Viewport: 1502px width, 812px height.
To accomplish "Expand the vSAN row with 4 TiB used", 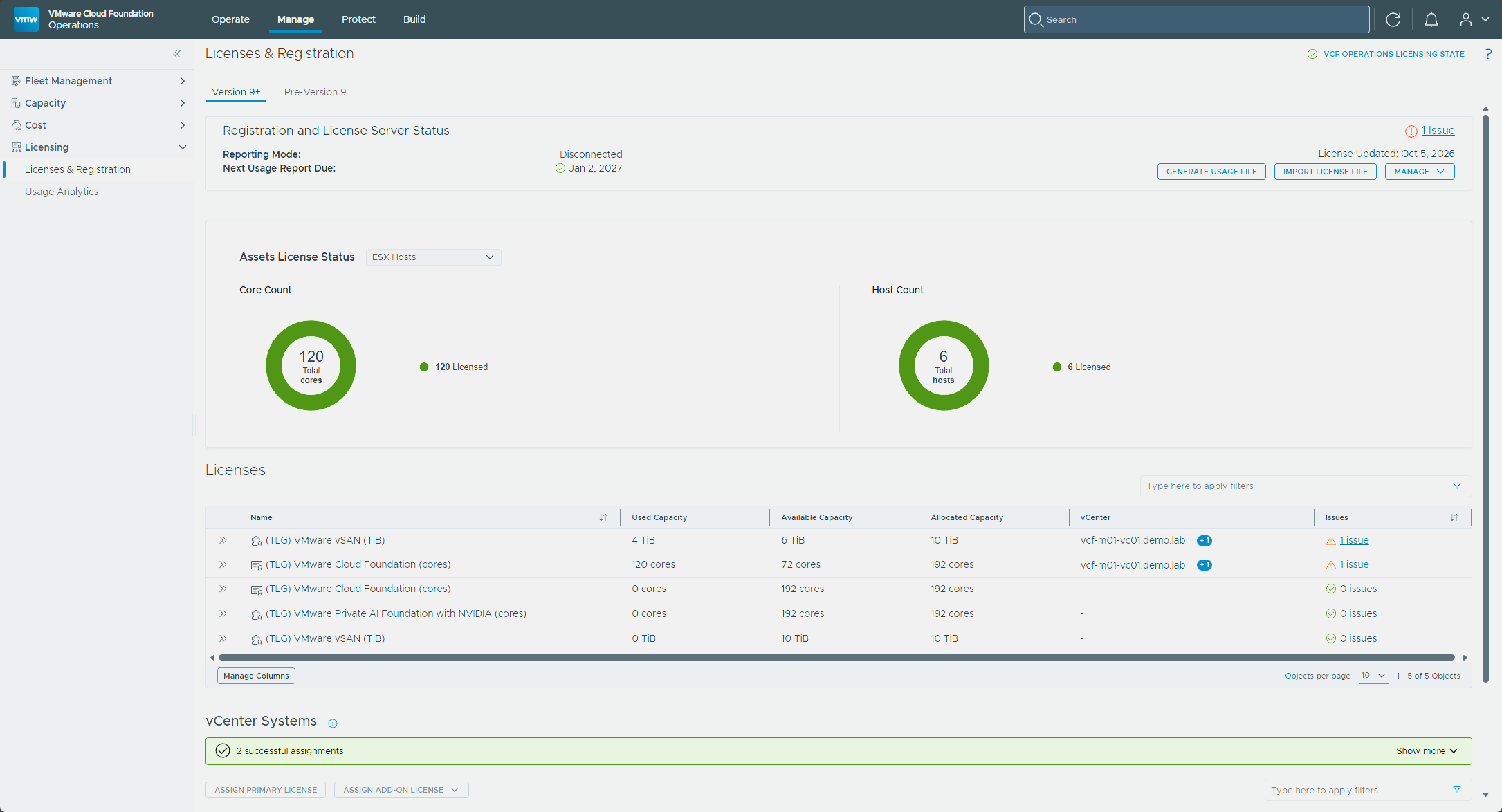I will coord(223,540).
